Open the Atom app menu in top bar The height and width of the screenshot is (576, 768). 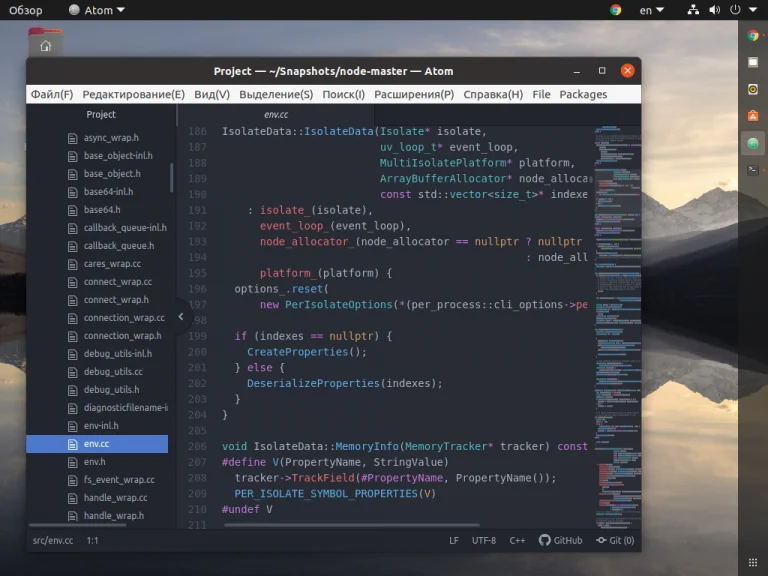coord(97,10)
